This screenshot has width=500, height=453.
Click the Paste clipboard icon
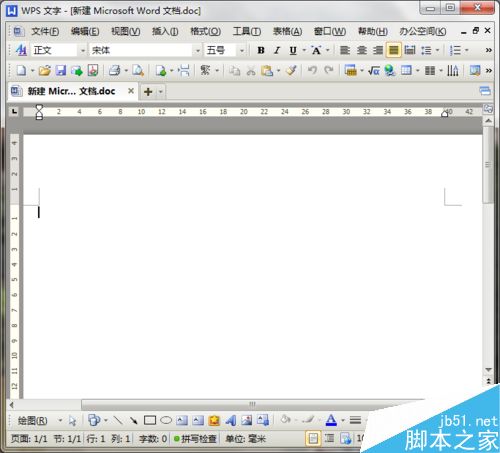click(x=267, y=70)
